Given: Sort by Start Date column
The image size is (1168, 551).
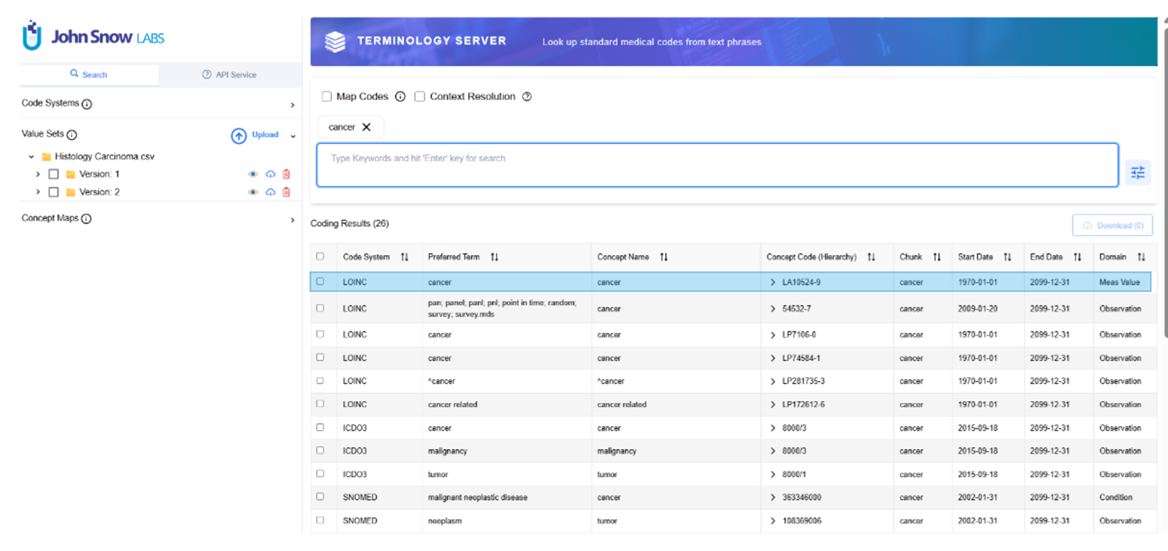Looking at the screenshot, I should [1007, 257].
